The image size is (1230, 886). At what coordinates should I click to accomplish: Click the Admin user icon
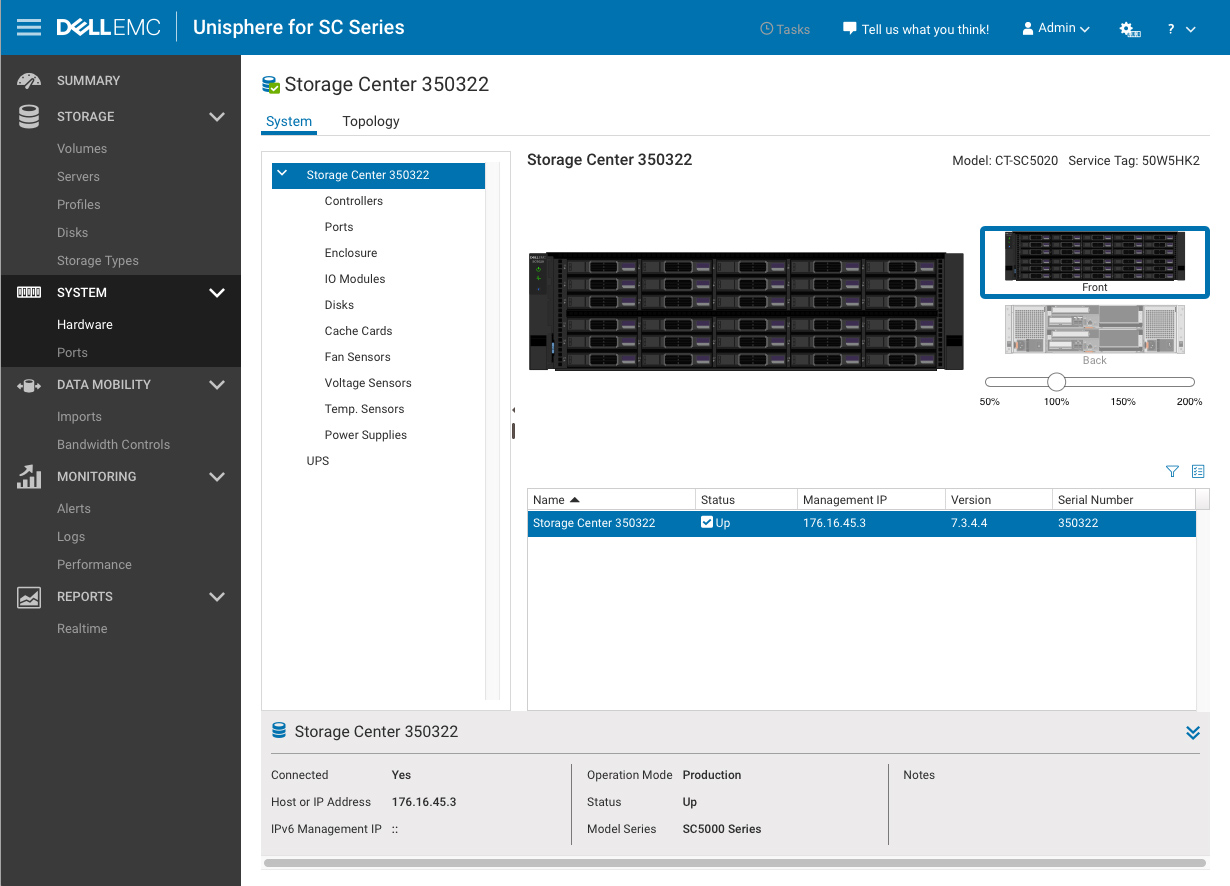click(1027, 29)
